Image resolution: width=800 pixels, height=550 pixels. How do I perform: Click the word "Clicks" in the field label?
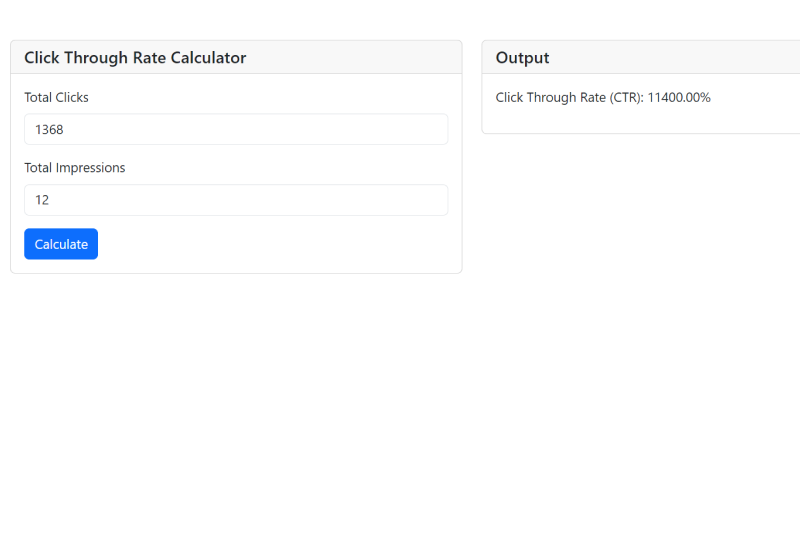pyautogui.click(x=73, y=98)
